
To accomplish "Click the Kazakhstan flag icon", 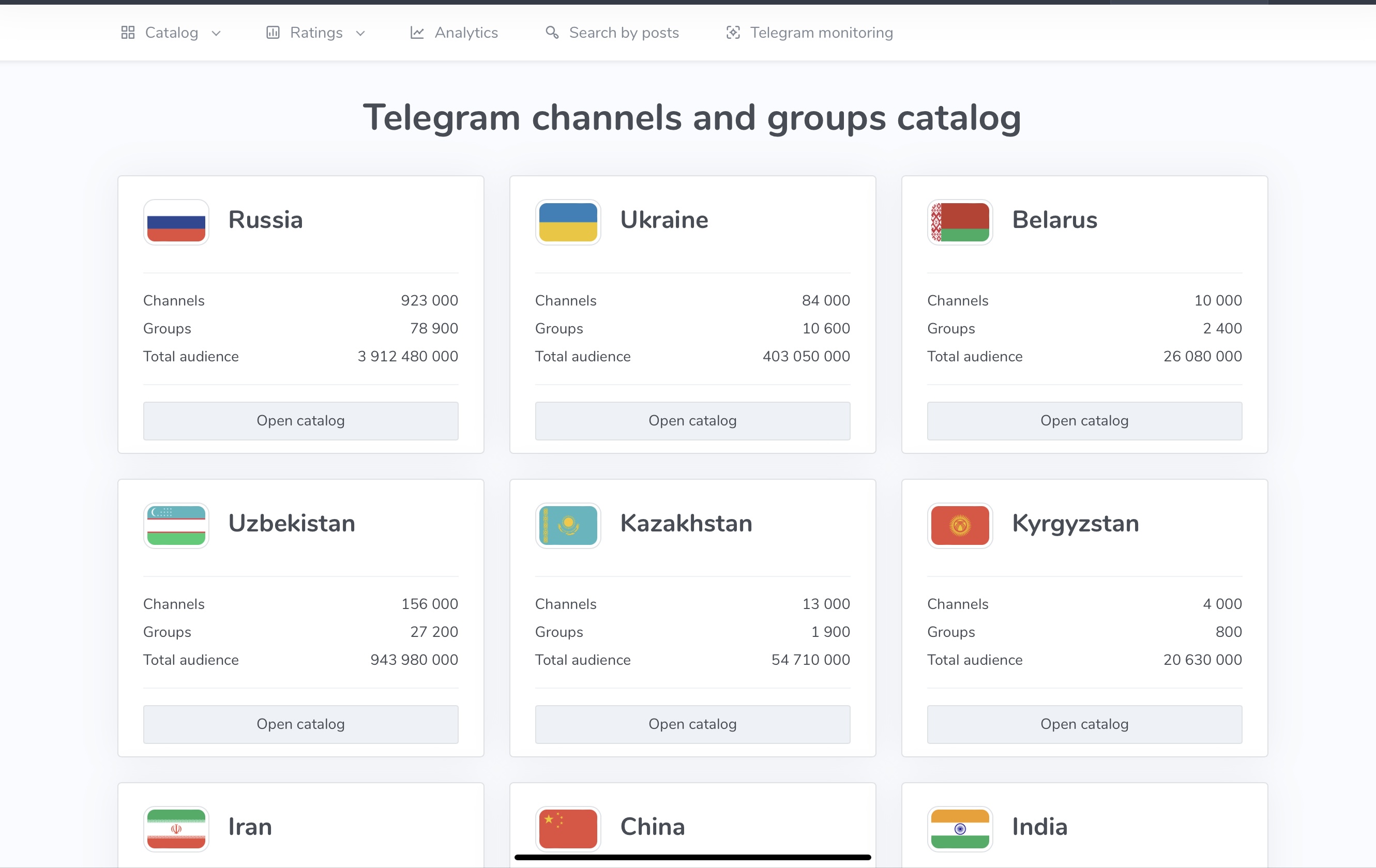I will [568, 526].
